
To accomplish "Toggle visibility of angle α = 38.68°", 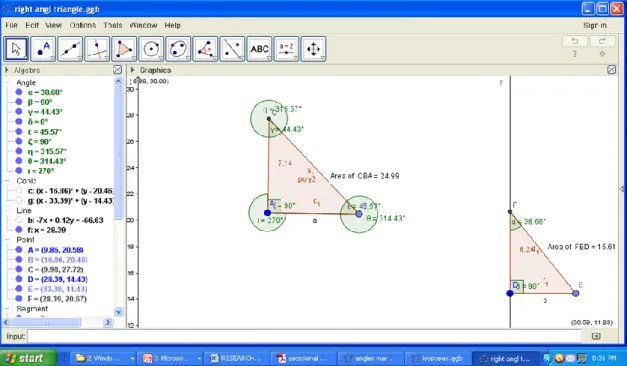I will coord(19,92).
